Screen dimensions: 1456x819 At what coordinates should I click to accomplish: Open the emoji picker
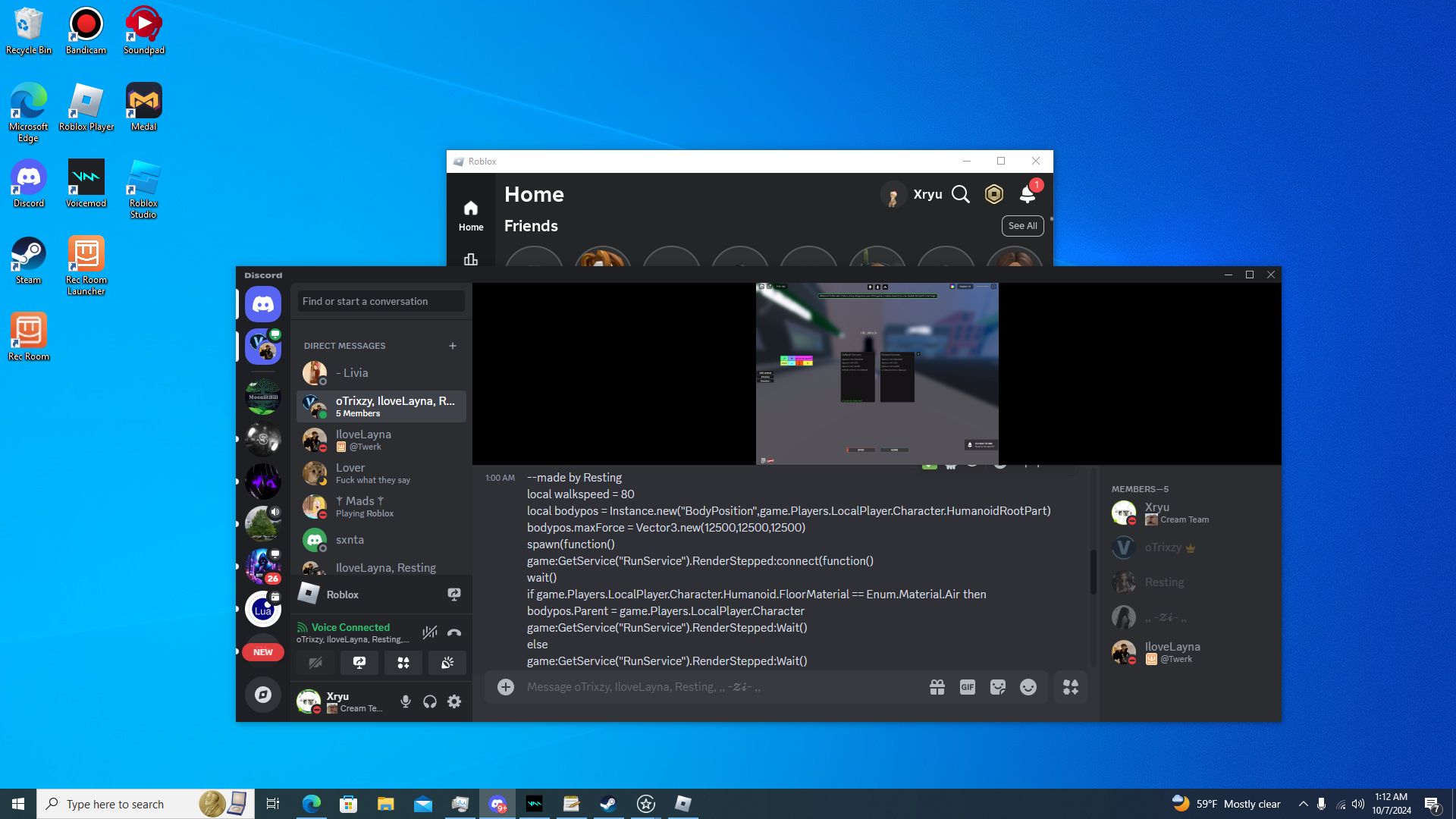[1028, 687]
